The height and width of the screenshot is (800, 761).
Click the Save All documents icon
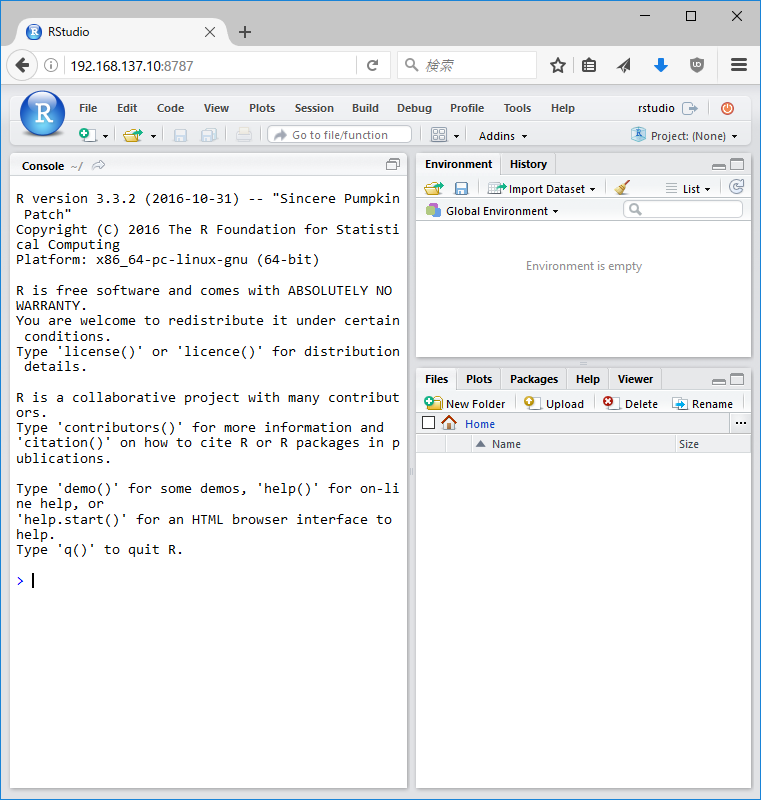tap(209, 135)
